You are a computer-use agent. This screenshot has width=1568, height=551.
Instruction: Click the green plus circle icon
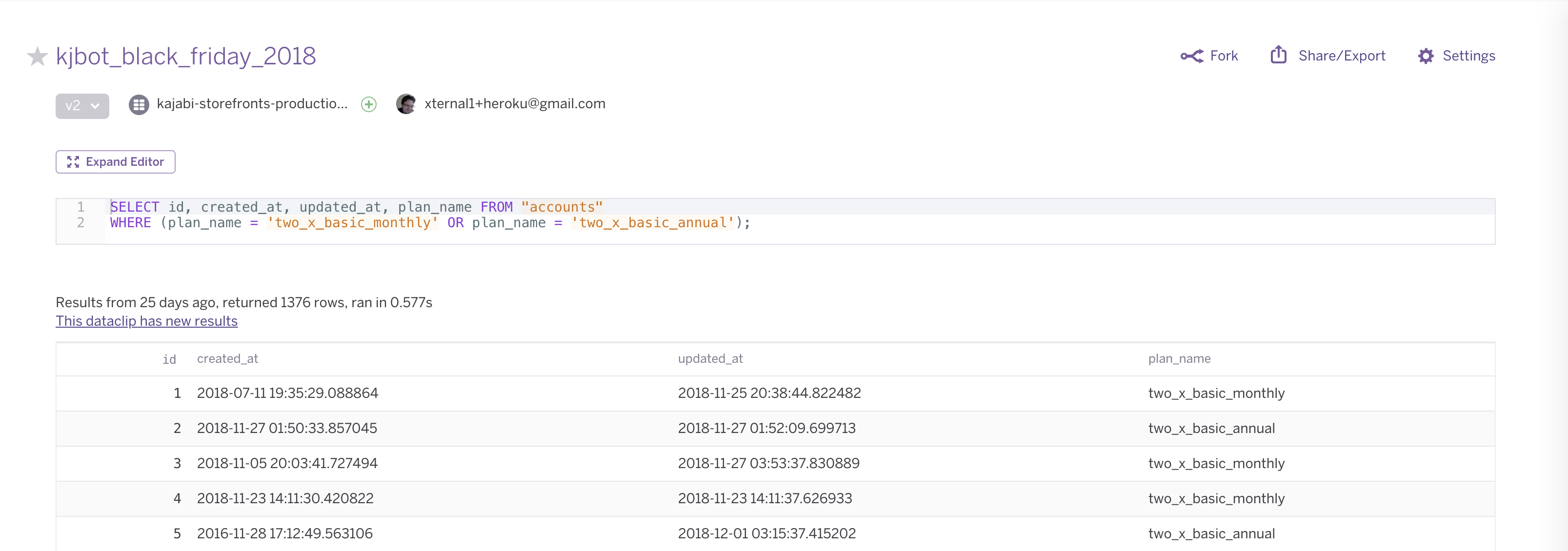[368, 105]
